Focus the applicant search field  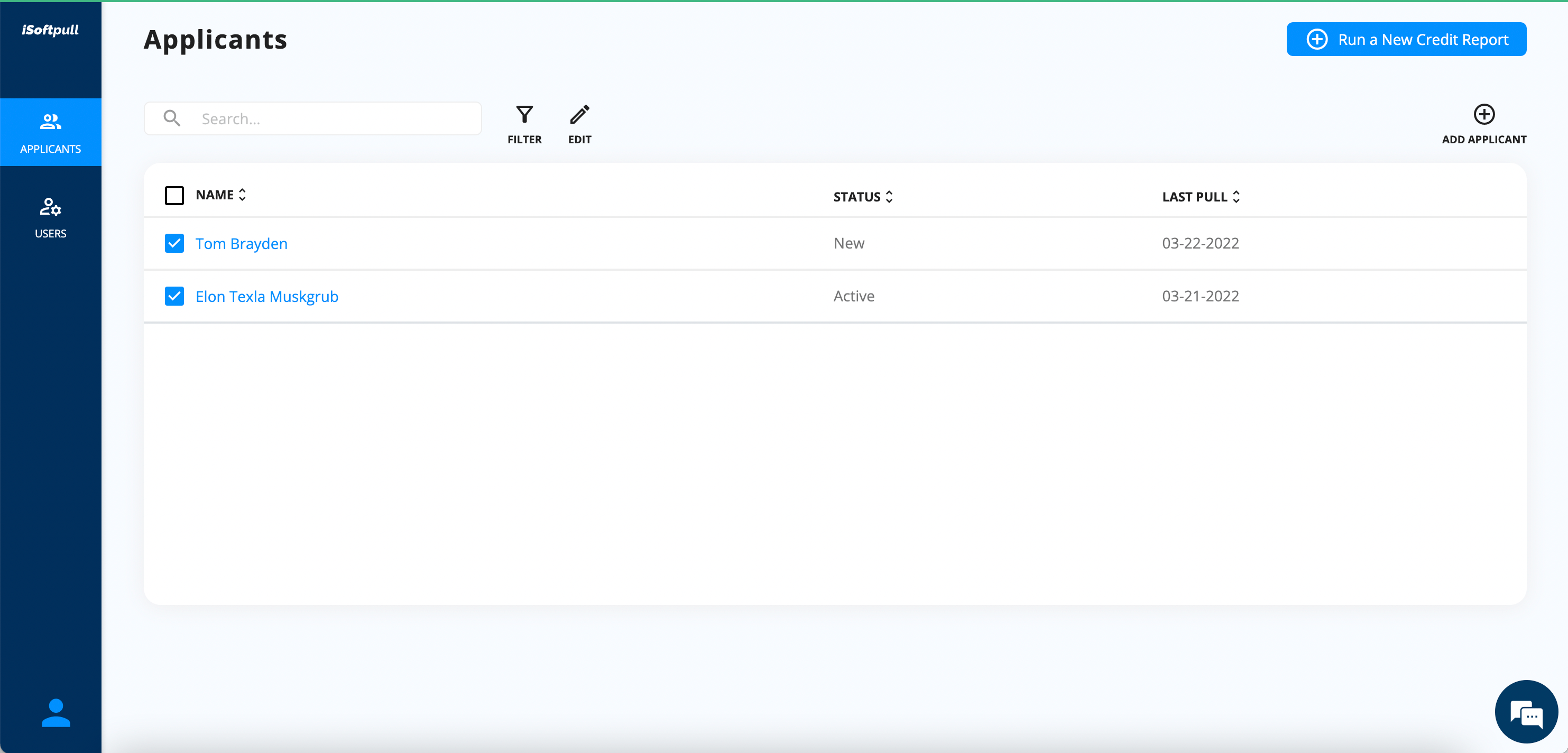click(335, 118)
